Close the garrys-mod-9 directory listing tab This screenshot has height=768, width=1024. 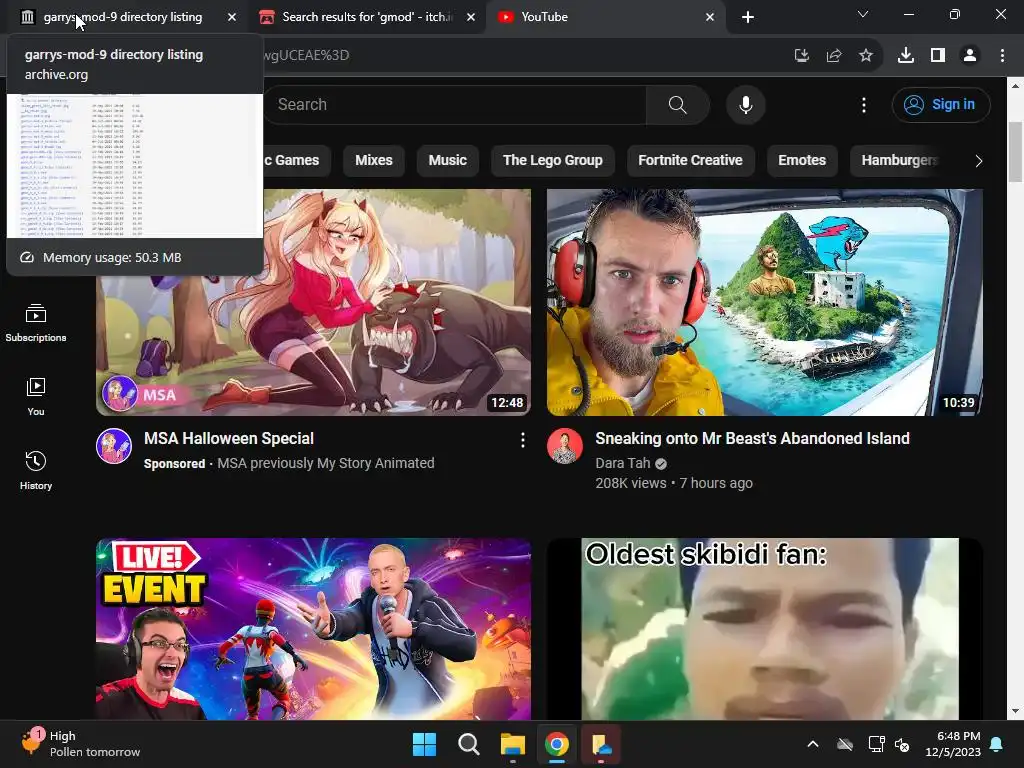[x=232, y=18]
